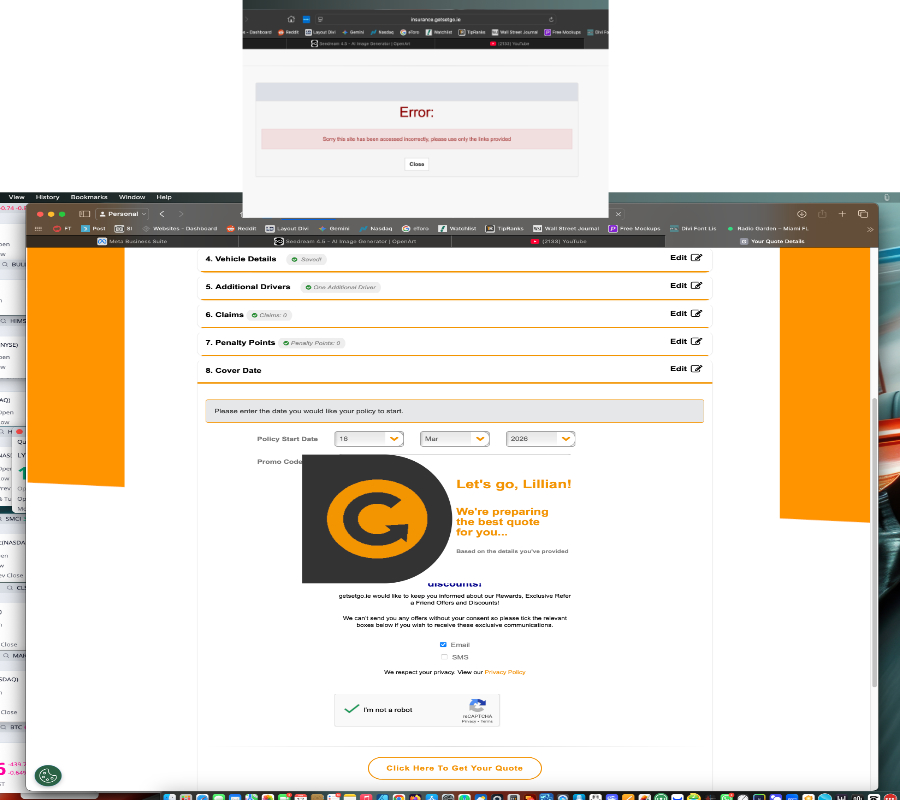
Task: Open Watchlist bookmark in lower Safari window
Action: (457, 228)
